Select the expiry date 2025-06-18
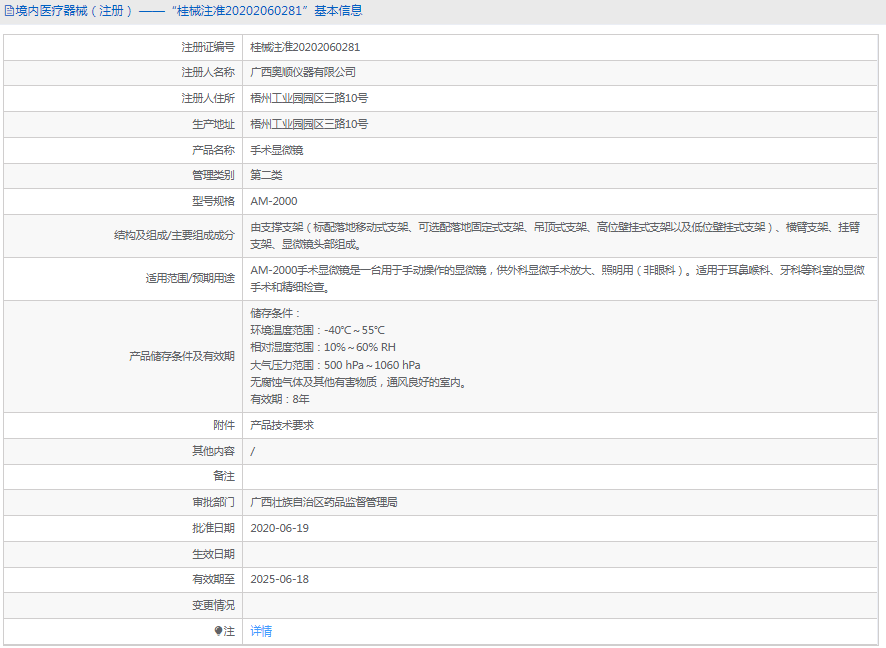 (280, 580)
